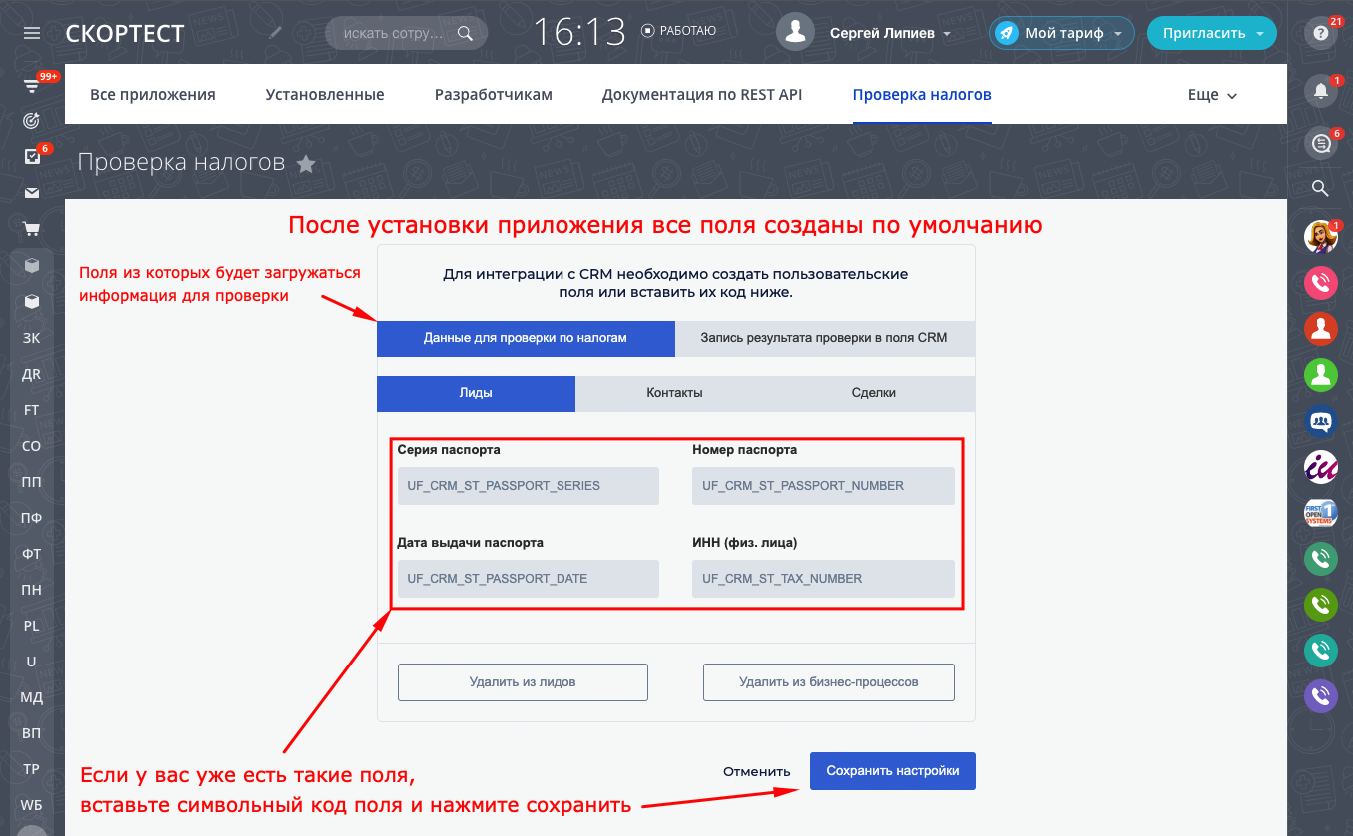The image size is (1353, 836).
Task: Open the ПН item in left sidebar
Action: (32, 590)
